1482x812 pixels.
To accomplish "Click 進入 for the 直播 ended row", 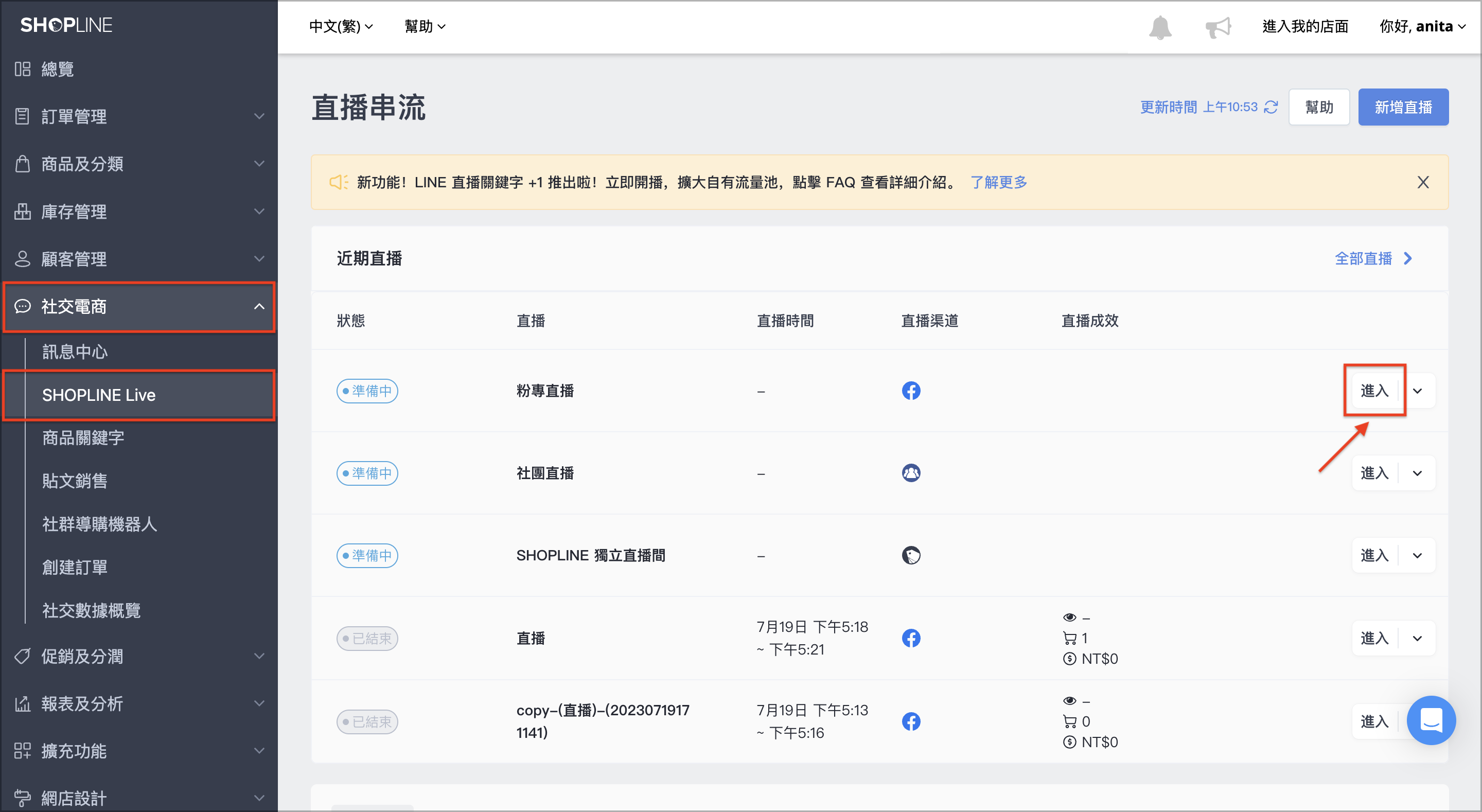I will click(1374, 638).
